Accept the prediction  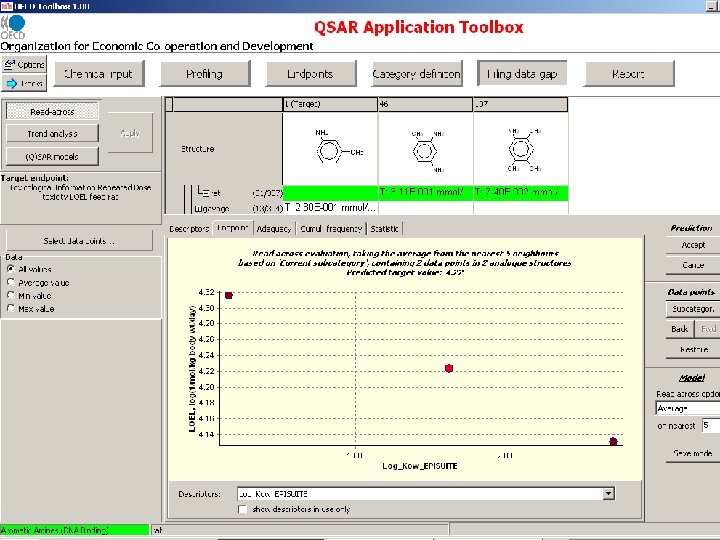coord(693,245)
